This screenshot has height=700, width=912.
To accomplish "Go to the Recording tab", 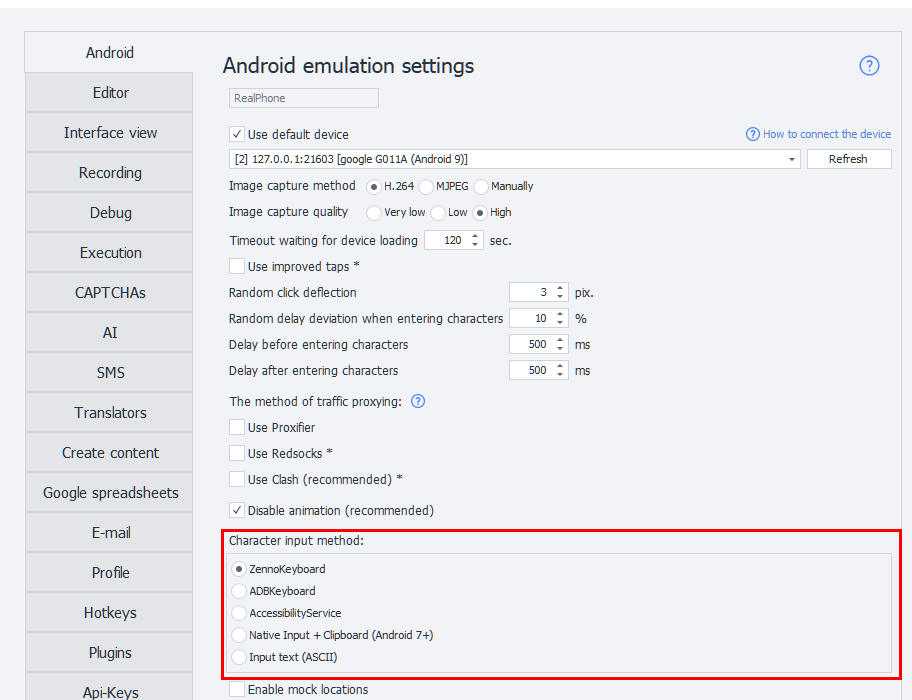I will (x=109, y=173).
